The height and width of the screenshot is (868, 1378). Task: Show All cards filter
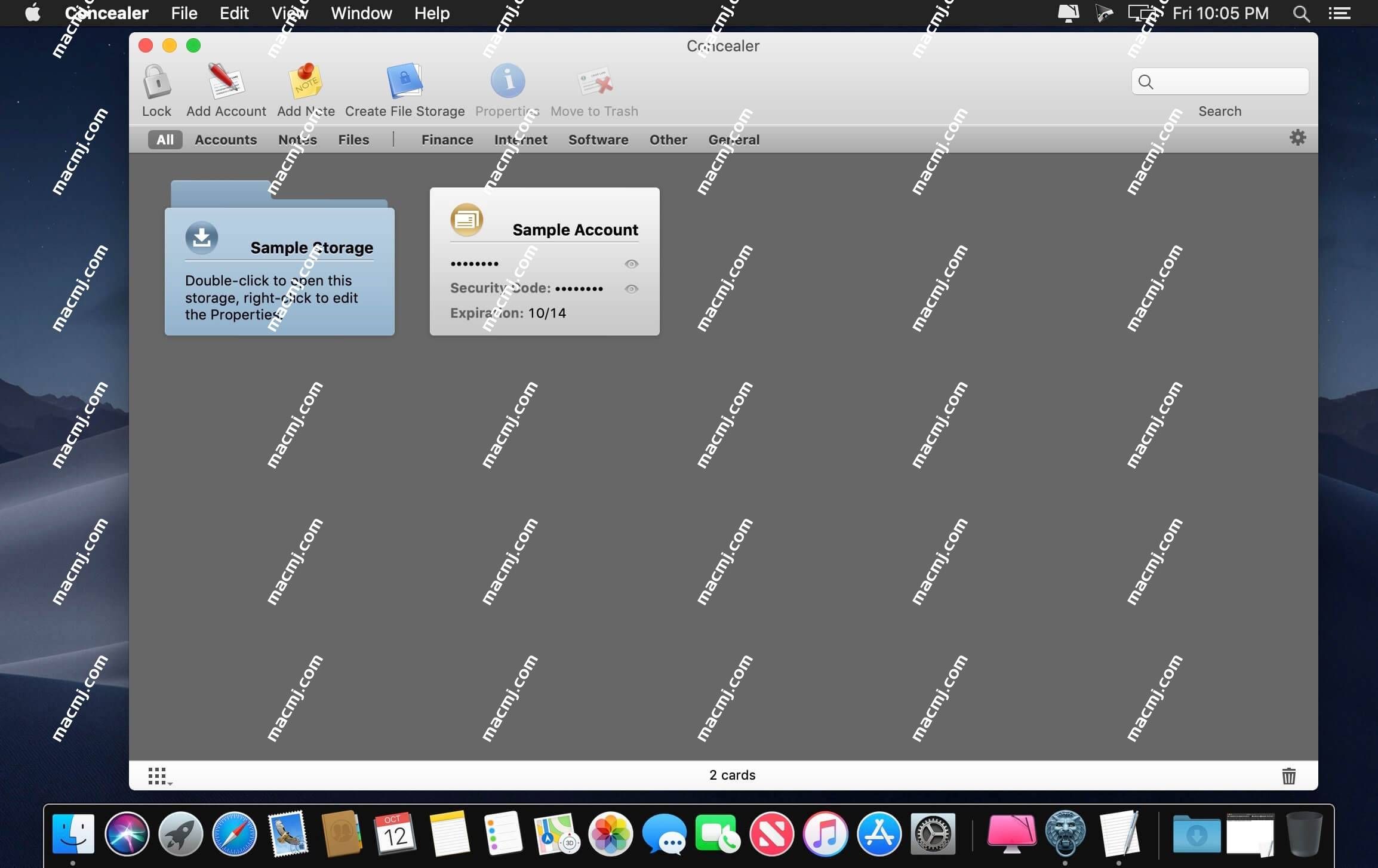tap(165, 140)
